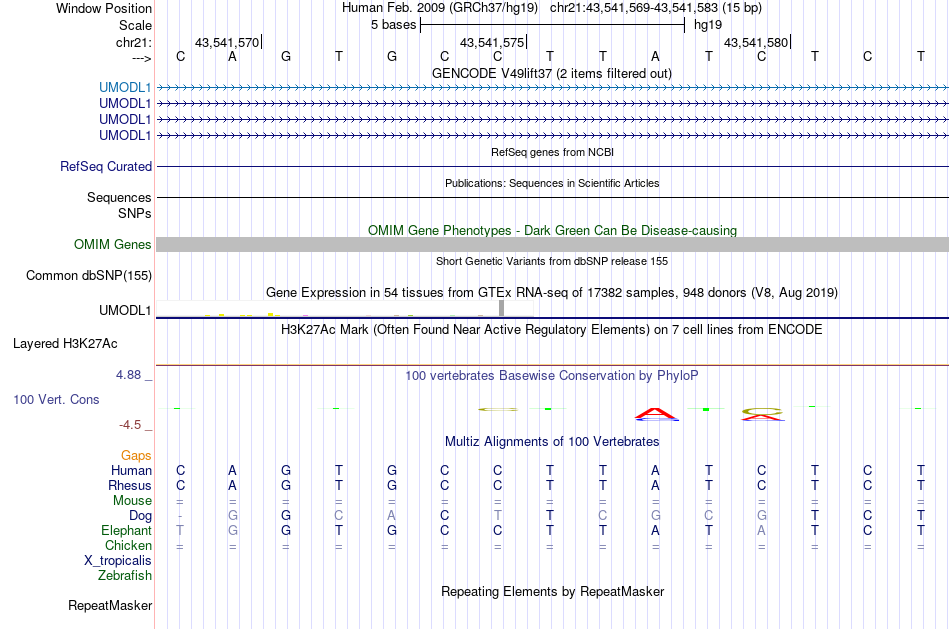Viewport: 950px width, 629px height.
Task: Click the Layered H3K27Ac label
Action: [x=65, y=344]
